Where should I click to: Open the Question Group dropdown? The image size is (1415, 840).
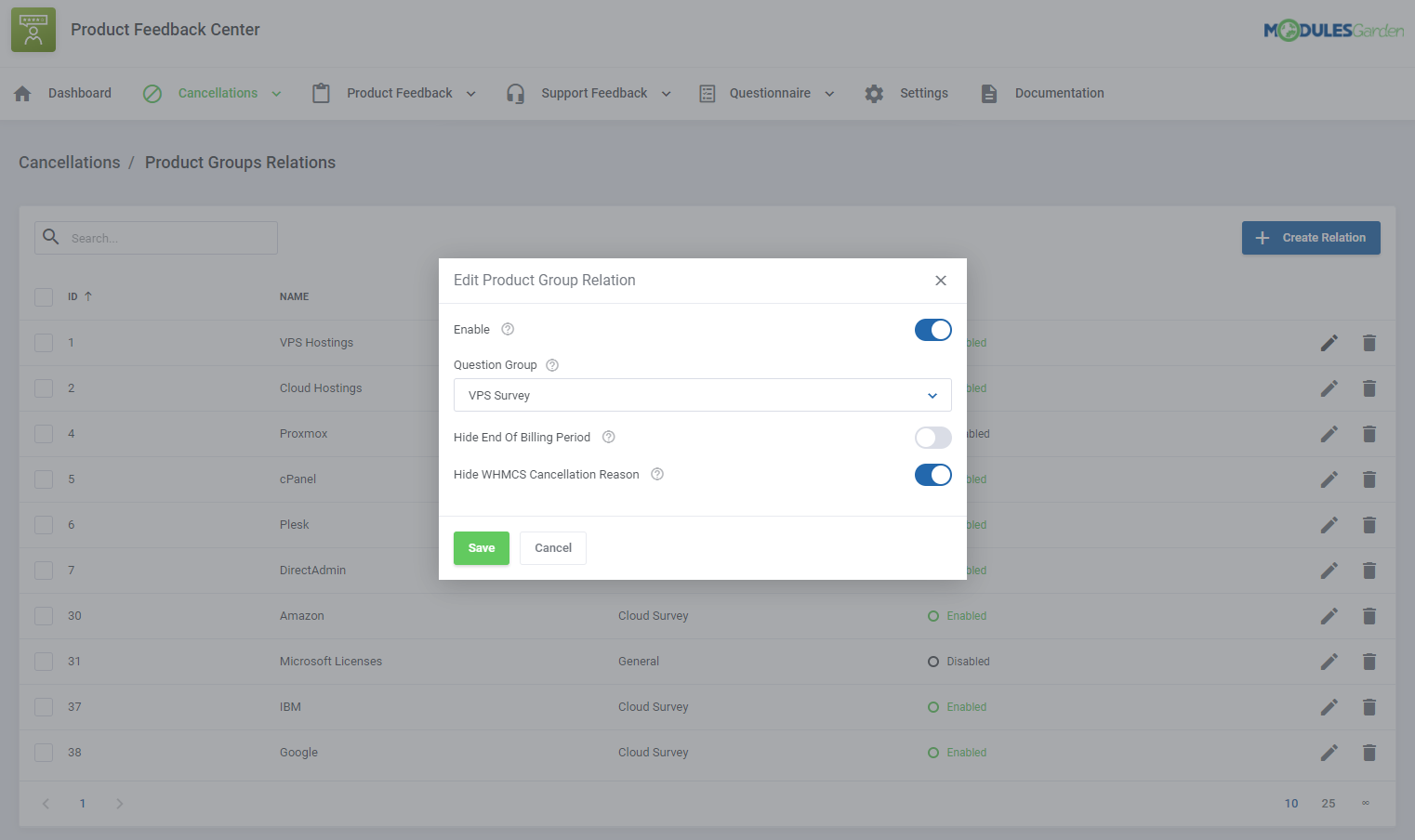pyautogui.click(x=702, y=395)
